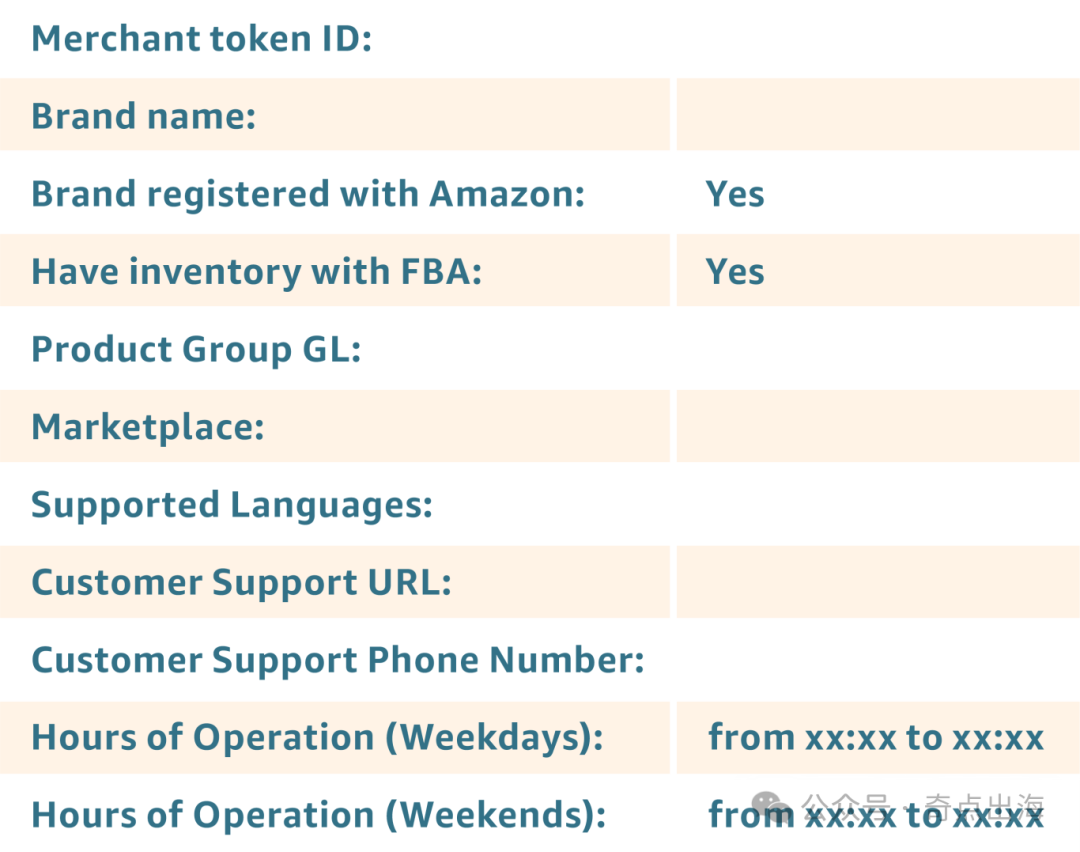1080x852 pixels.
Task: Click Customer Support Phone Number label
Action: click(338, 661)
